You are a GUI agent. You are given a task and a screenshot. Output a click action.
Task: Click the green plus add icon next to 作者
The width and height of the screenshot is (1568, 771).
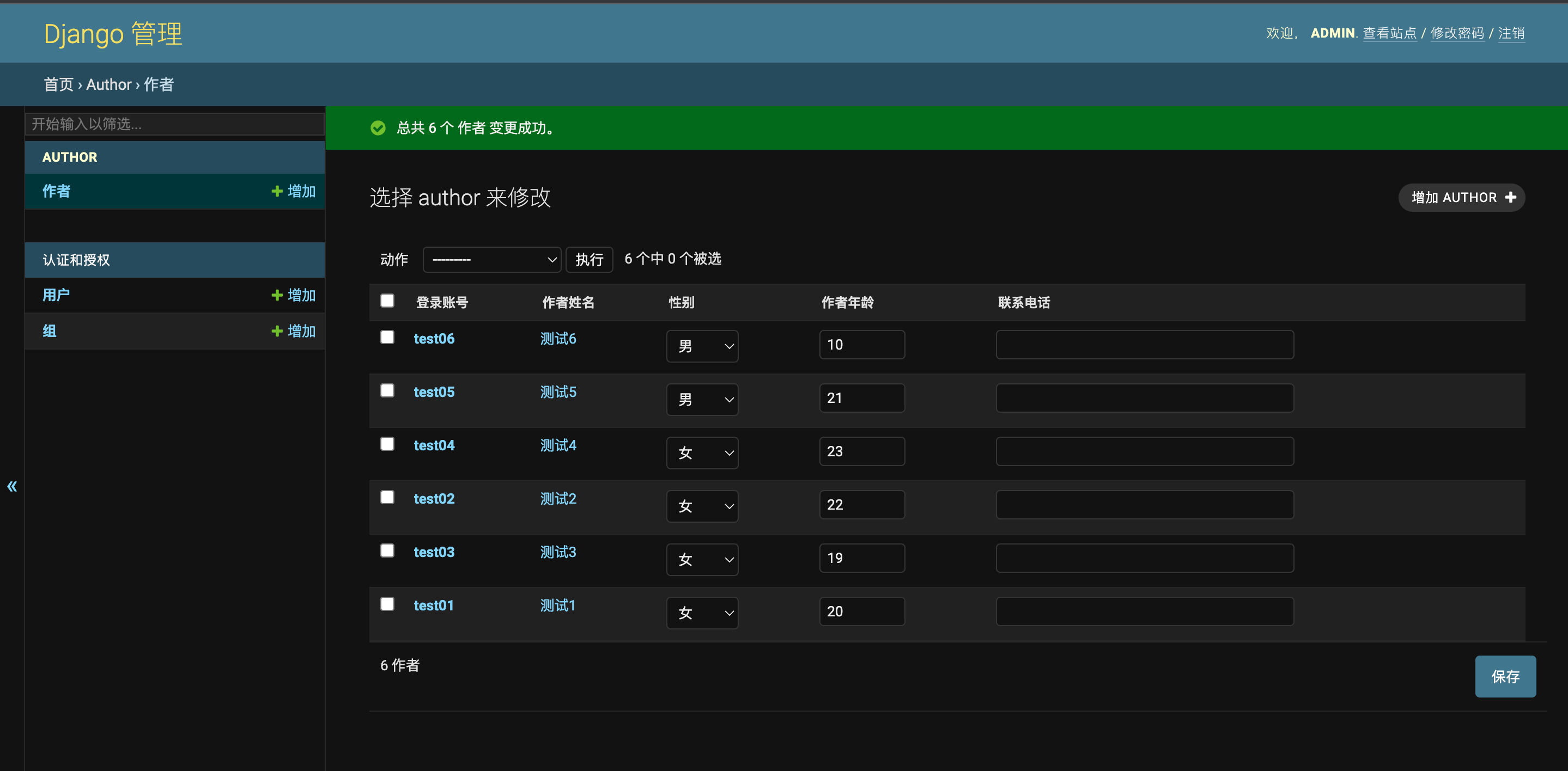point(277,191)
